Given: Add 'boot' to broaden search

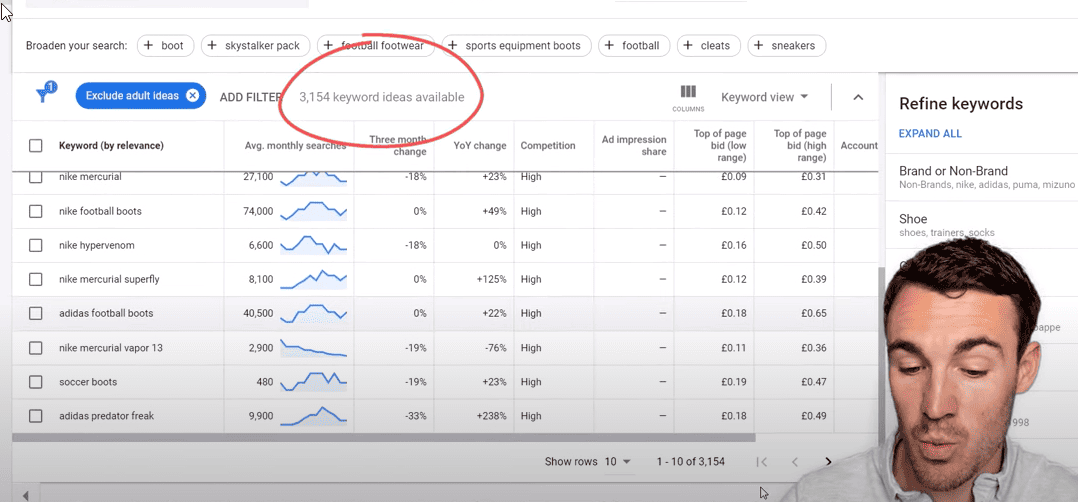Looking at the screenshot, I should [166, 46].
